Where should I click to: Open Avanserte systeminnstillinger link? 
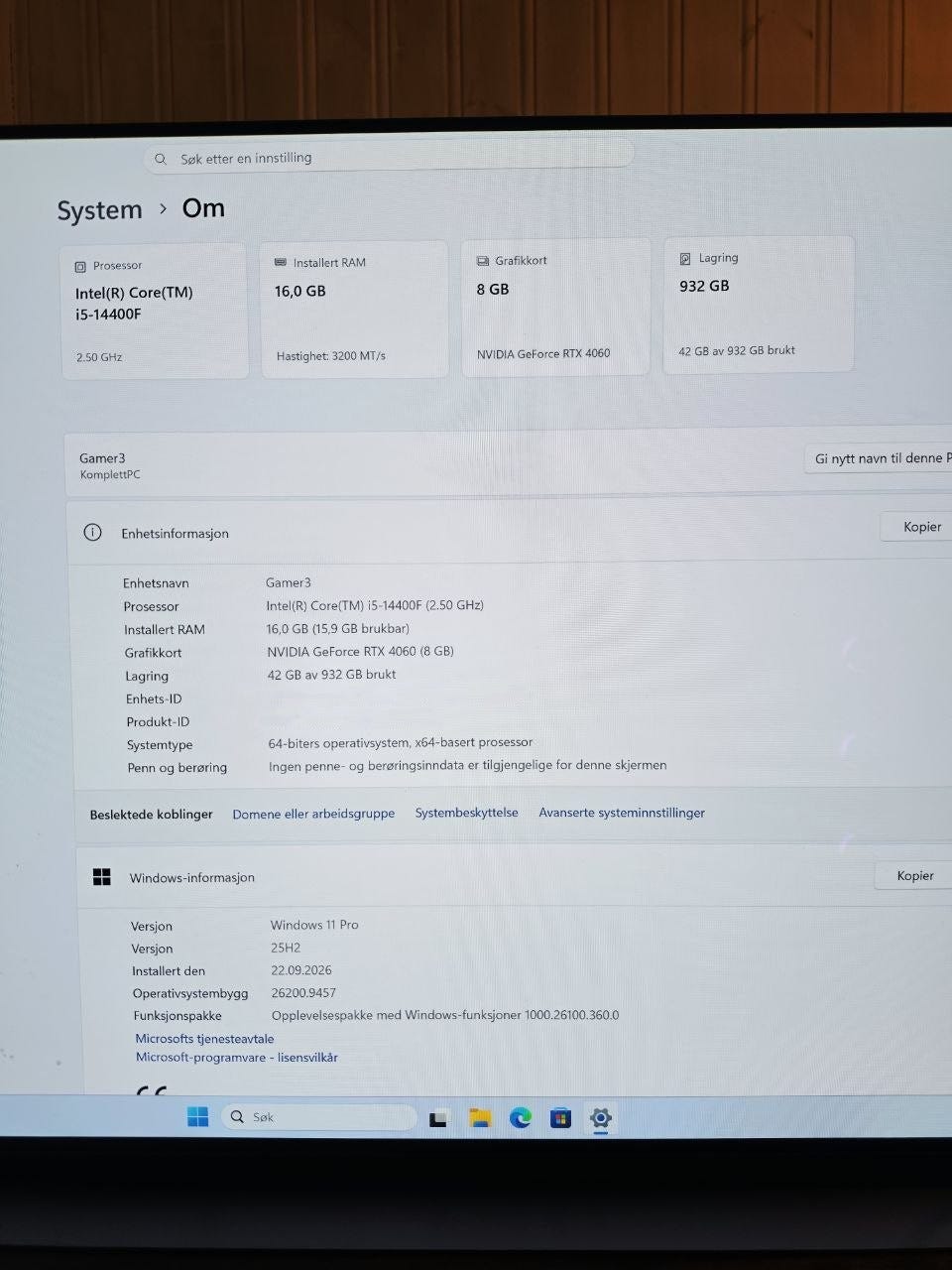point(622,812)
